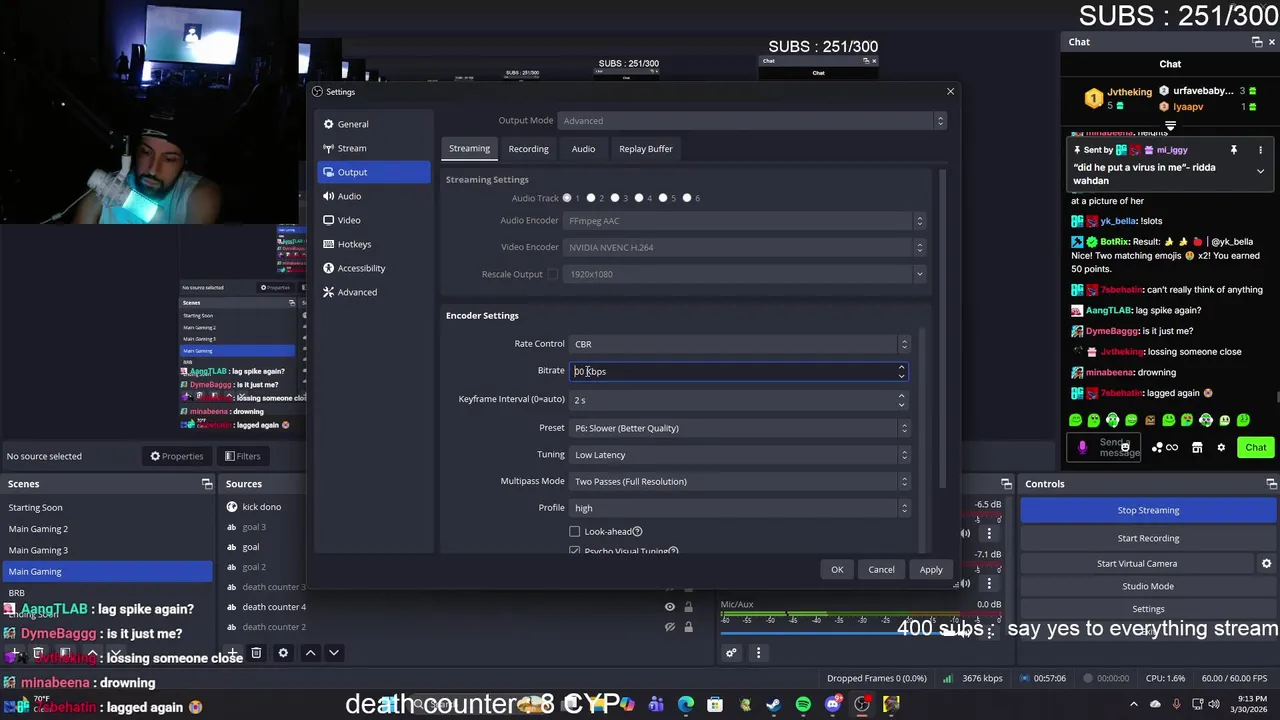The height and width of the screenshot is (720, 1280).
Task: Open the Output Mode dropdown
Action: click(x=751, y=121)
